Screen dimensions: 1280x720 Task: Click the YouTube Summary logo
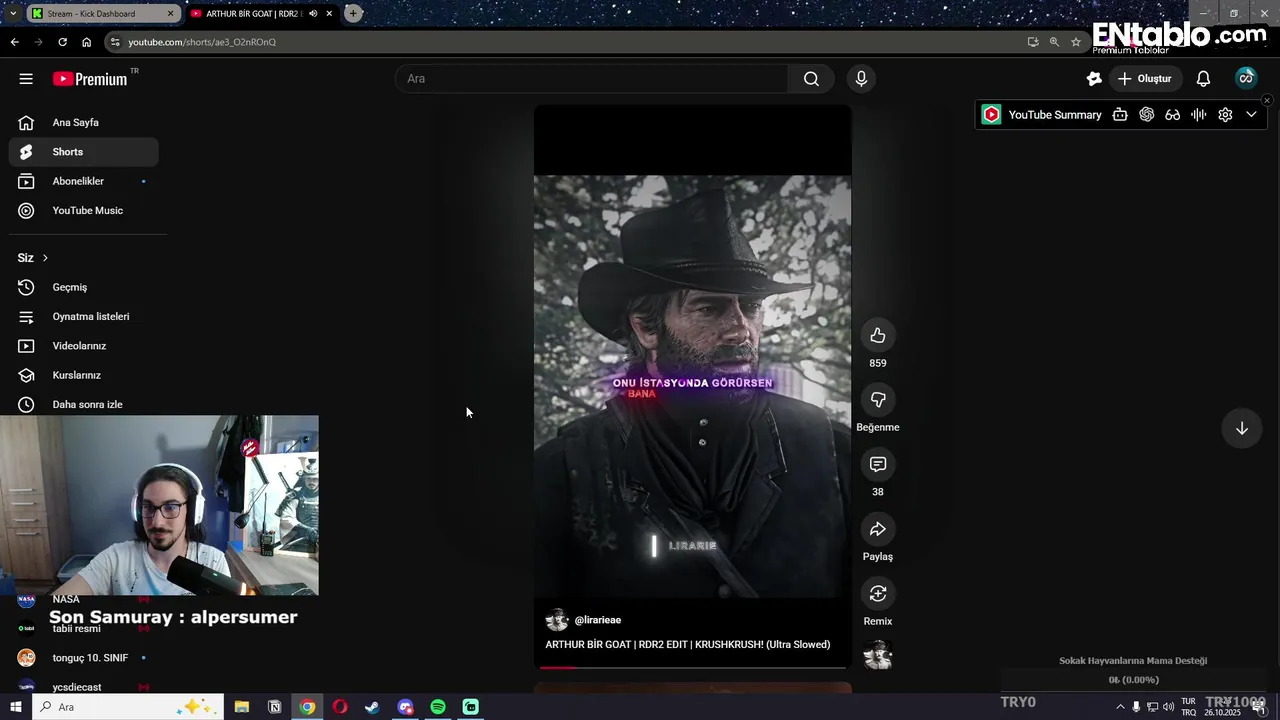pyautogui.click(x=991, y=115)
